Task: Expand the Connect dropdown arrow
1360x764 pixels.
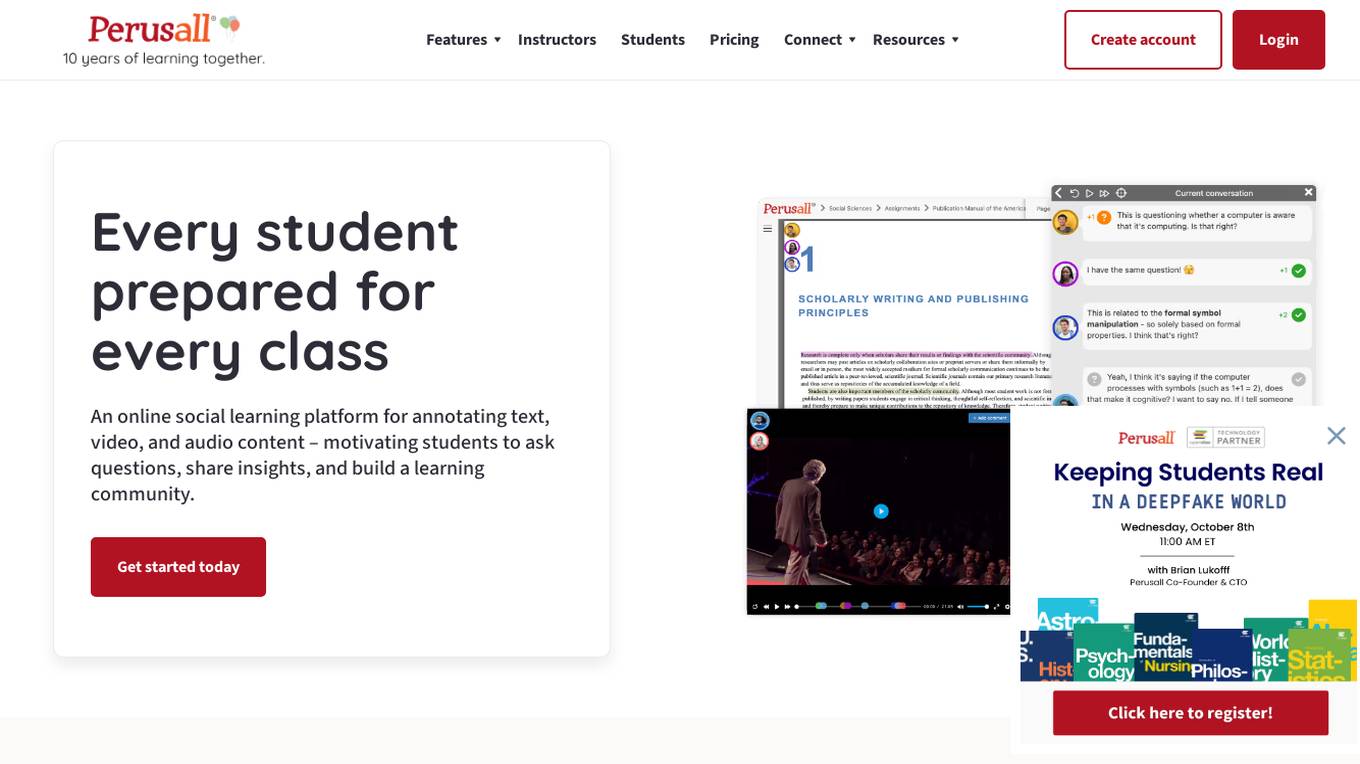Action: [x=852, y=40]
